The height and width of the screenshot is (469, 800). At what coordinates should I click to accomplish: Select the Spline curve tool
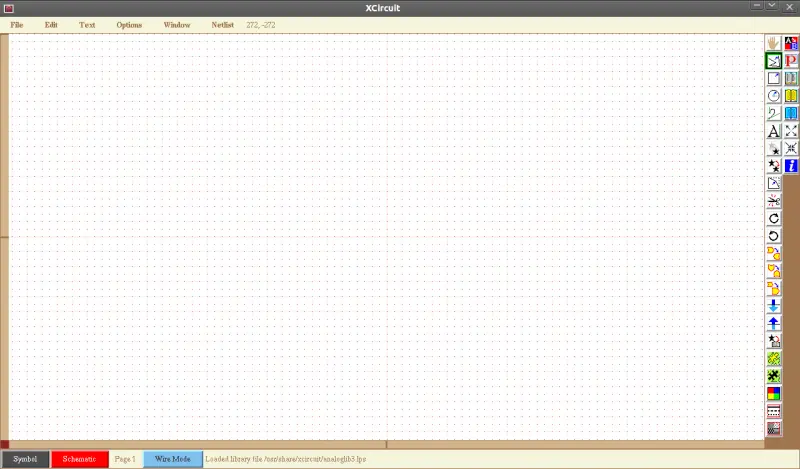point(773,113)
